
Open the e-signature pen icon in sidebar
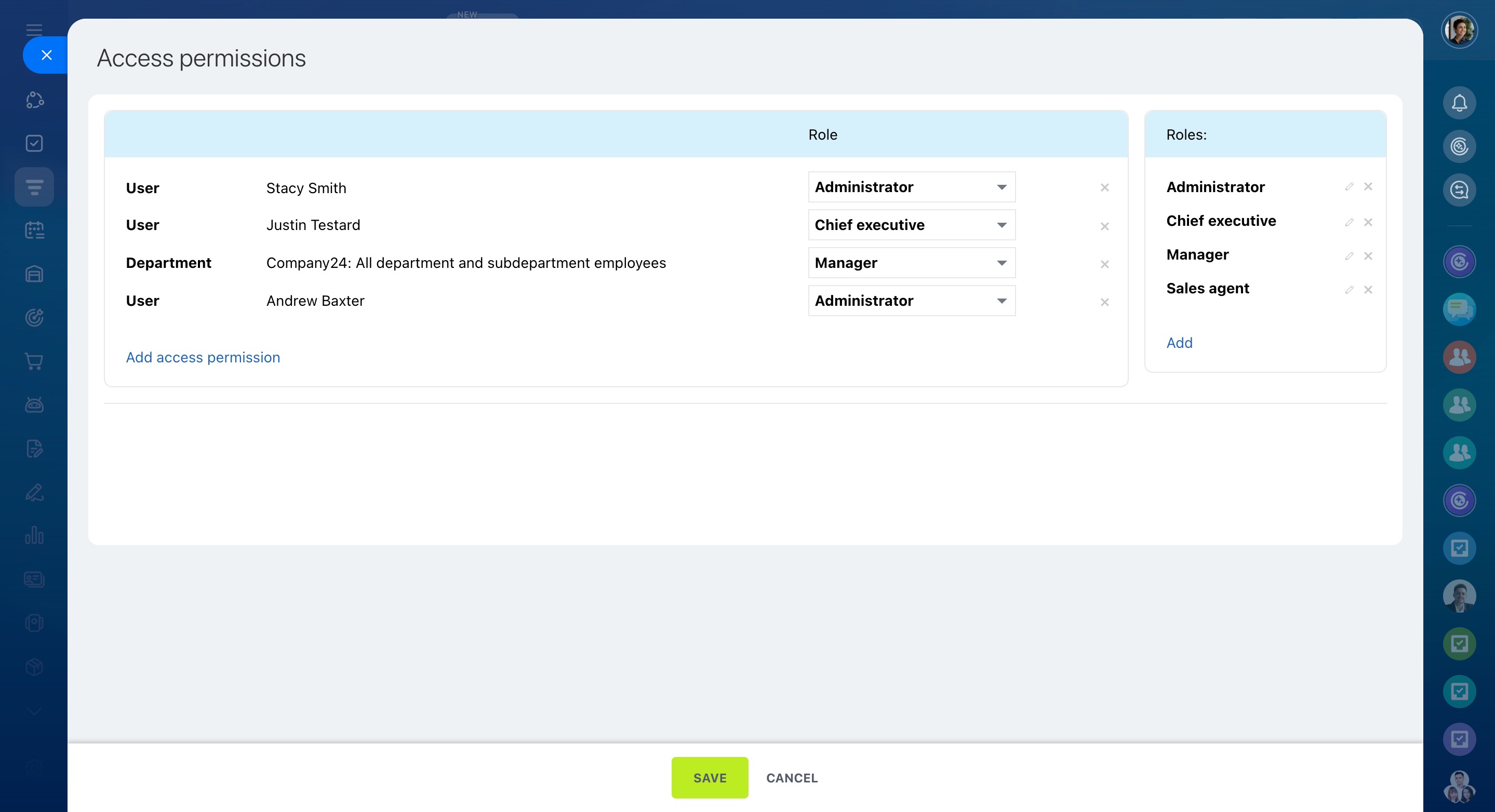tap(34, 492)
